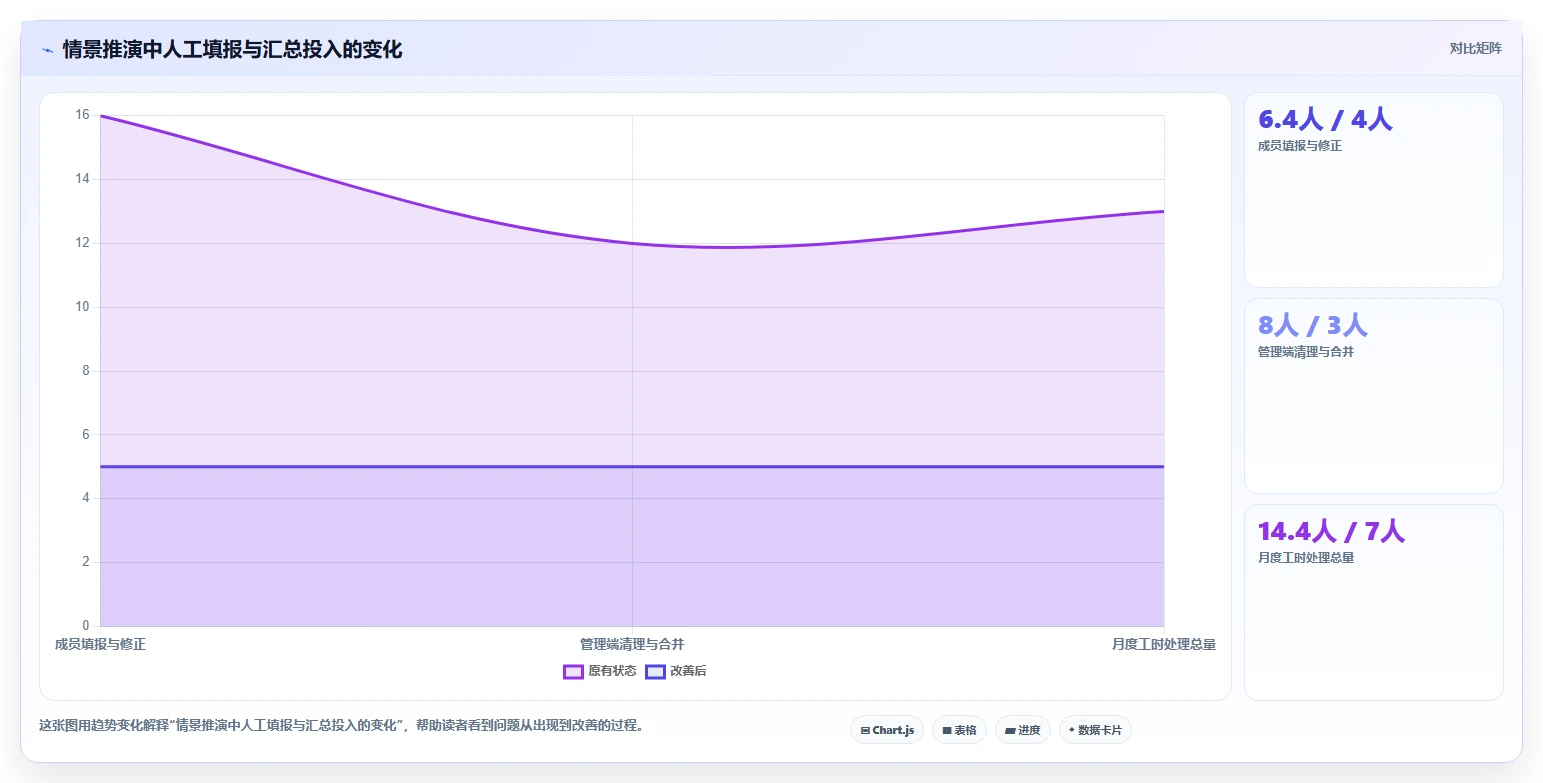
Task: Open the 14.4人 / 7人 data card
Action: [x=1373, y=602]
